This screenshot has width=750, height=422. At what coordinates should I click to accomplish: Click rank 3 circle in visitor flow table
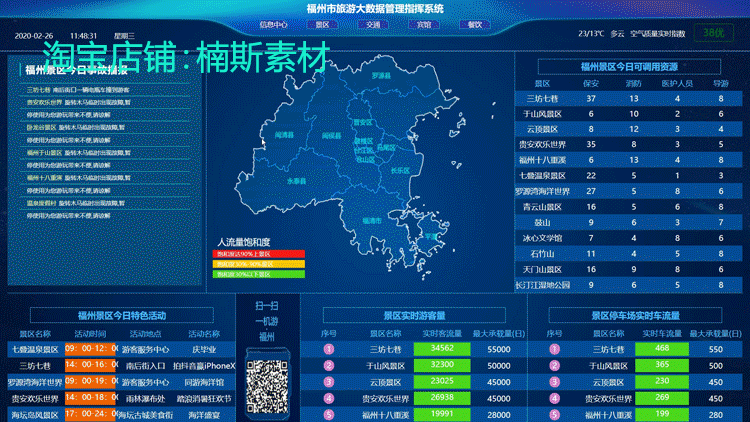coord(329,382)
